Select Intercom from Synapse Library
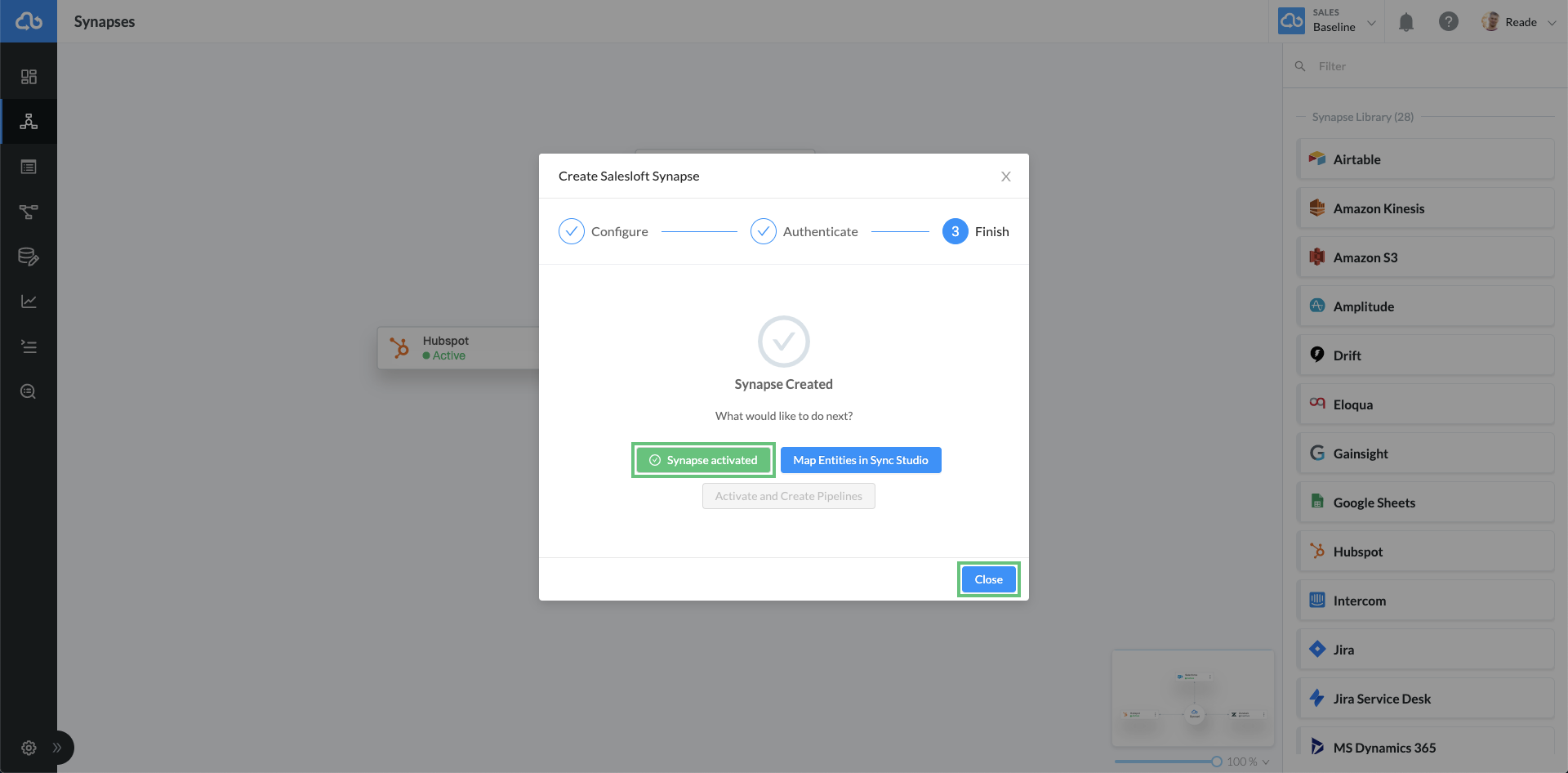The image size is (1568, 773). coord(1426,601)
